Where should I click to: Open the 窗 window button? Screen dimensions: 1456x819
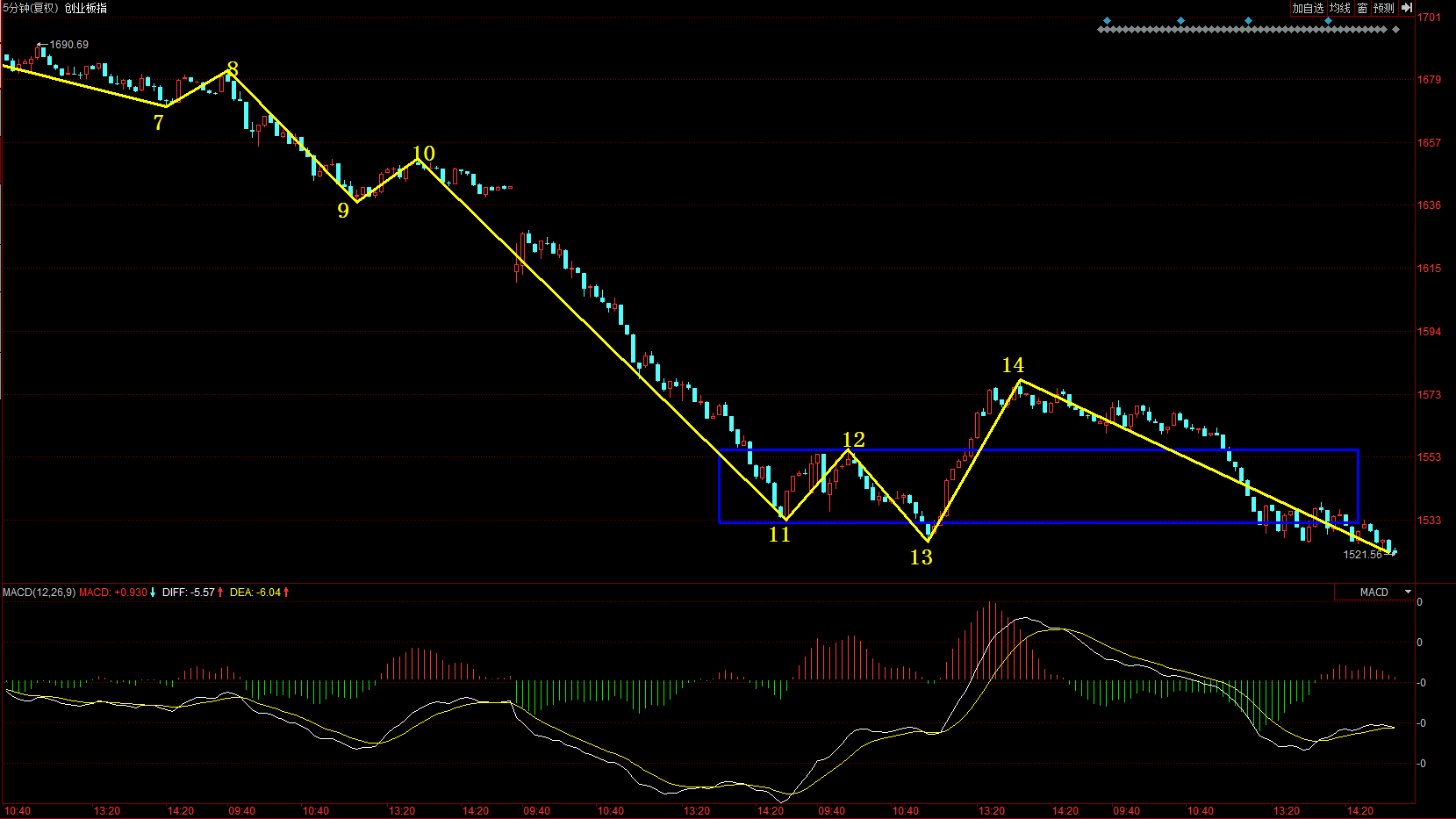click(x=1362, y=8)
